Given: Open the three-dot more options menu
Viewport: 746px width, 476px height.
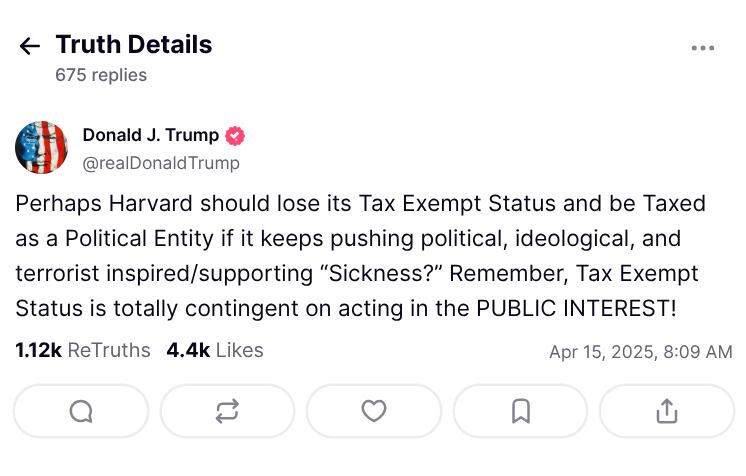Looking at the screenshot, I should click(x=703, y=48).
